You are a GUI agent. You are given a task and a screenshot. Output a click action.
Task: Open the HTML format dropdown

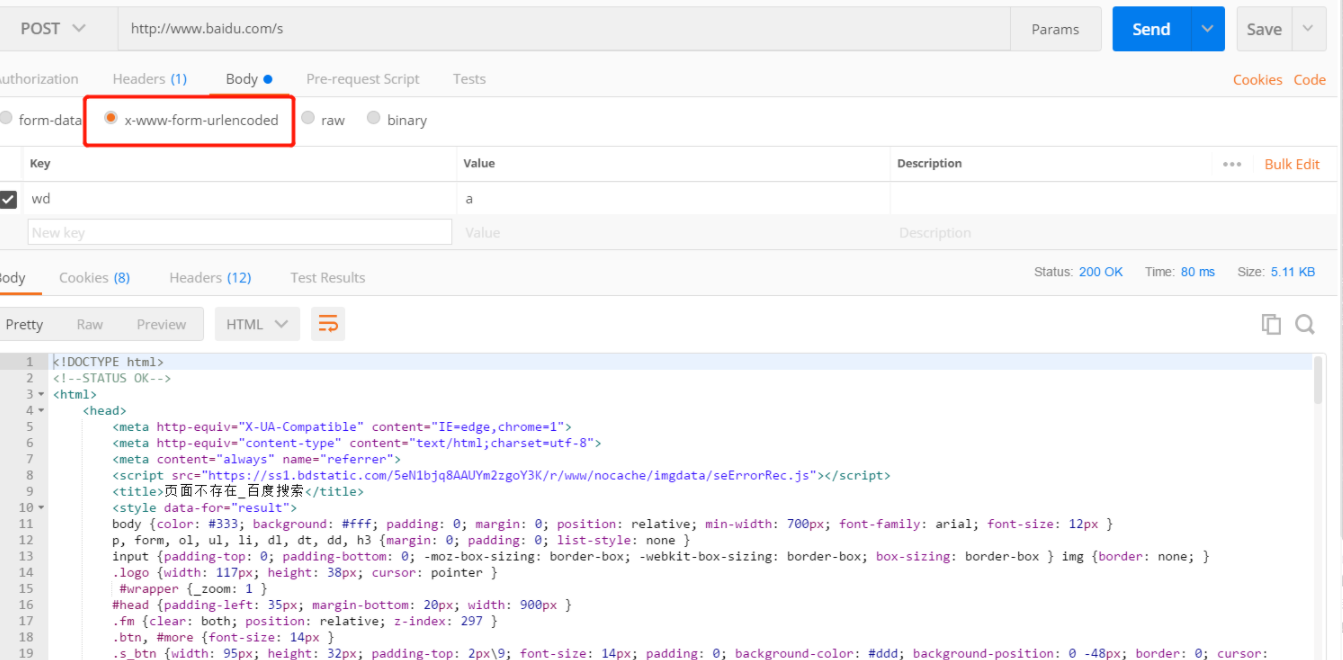257,324
